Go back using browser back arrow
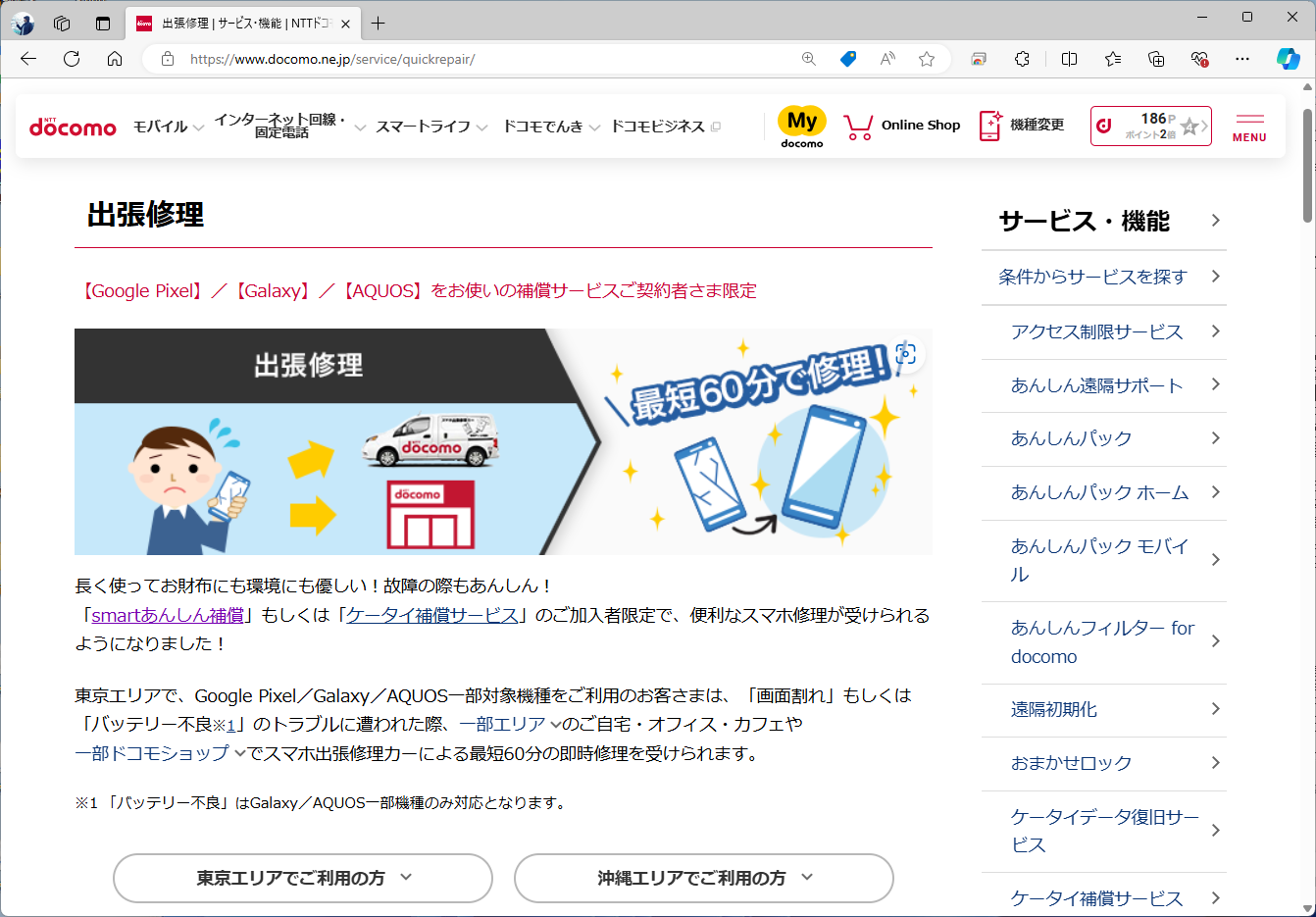This screenshot has height=917, width=1316. point(28,59)
